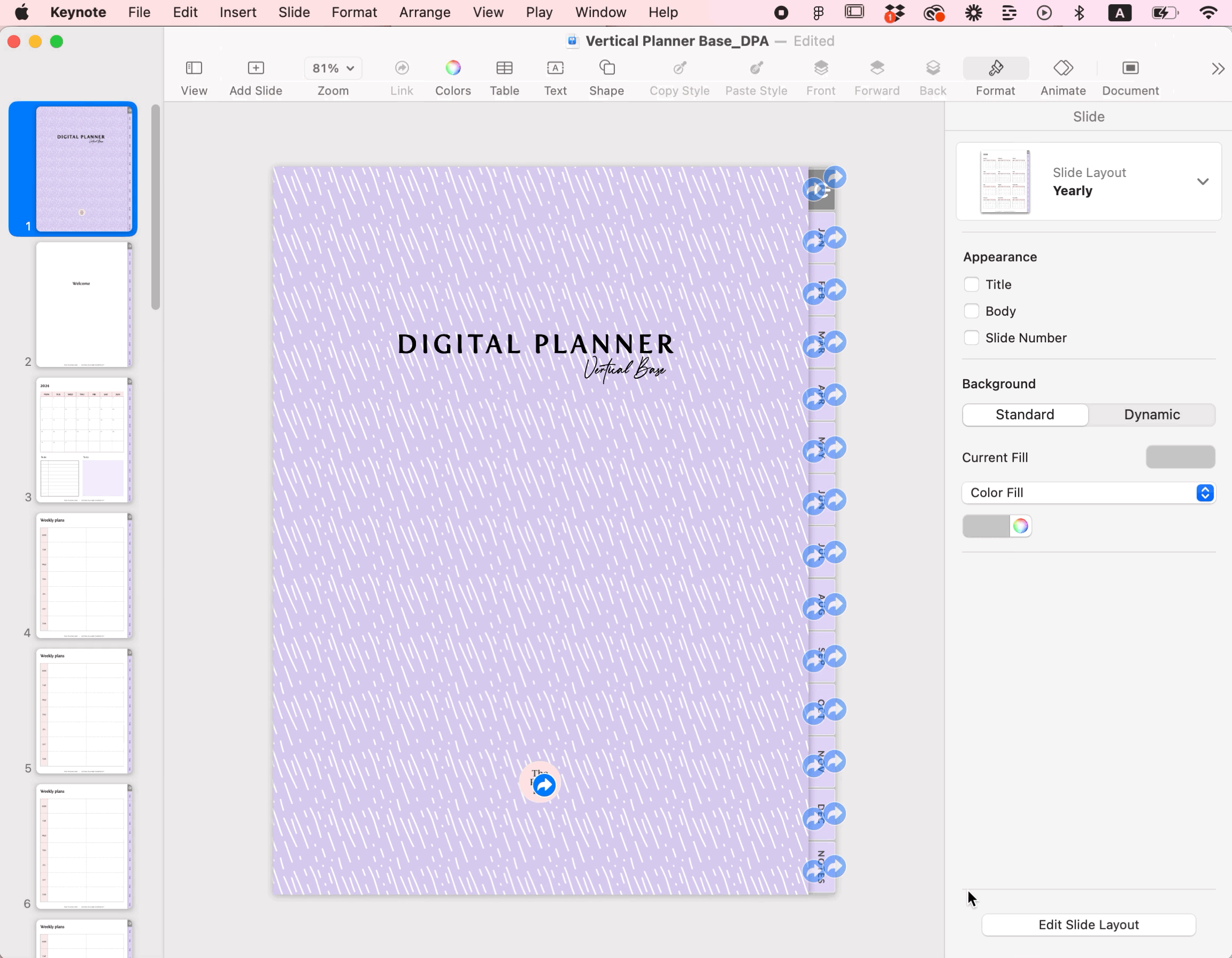1232x958 pixels.
Task: Enable the Title checkbox
Action: [971, 285]
